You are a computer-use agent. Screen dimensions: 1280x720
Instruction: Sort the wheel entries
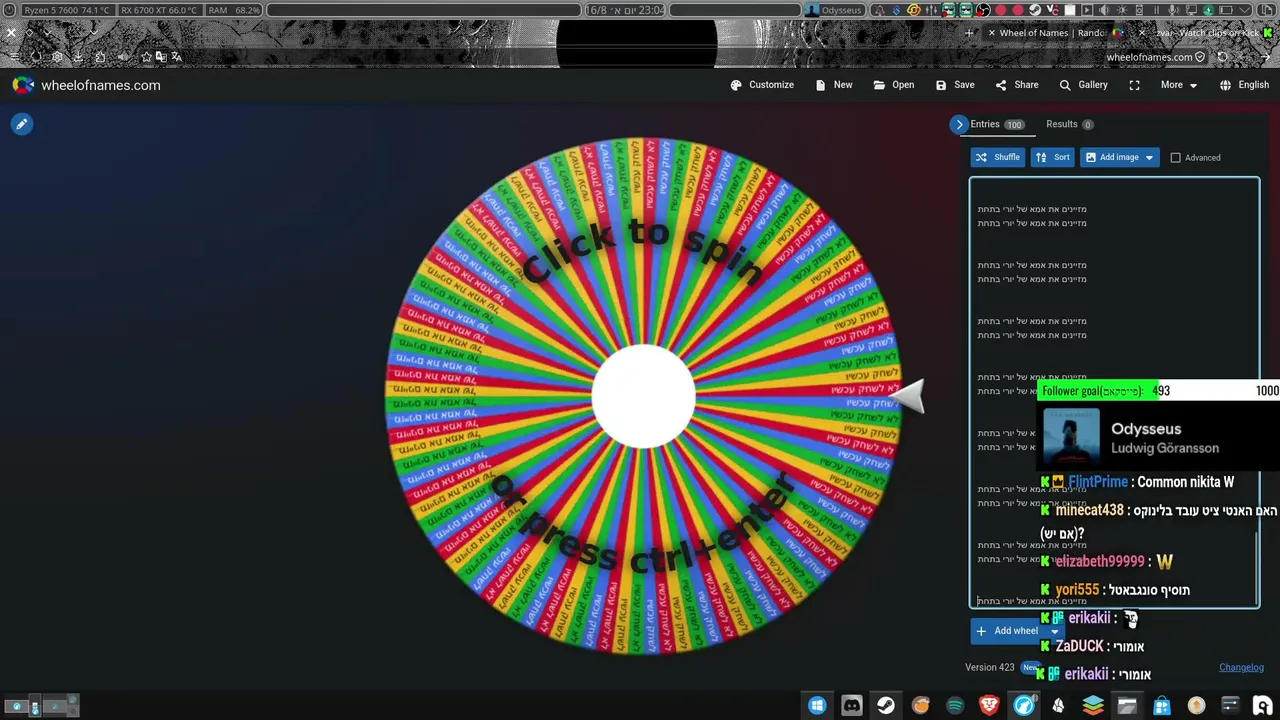1053,157
